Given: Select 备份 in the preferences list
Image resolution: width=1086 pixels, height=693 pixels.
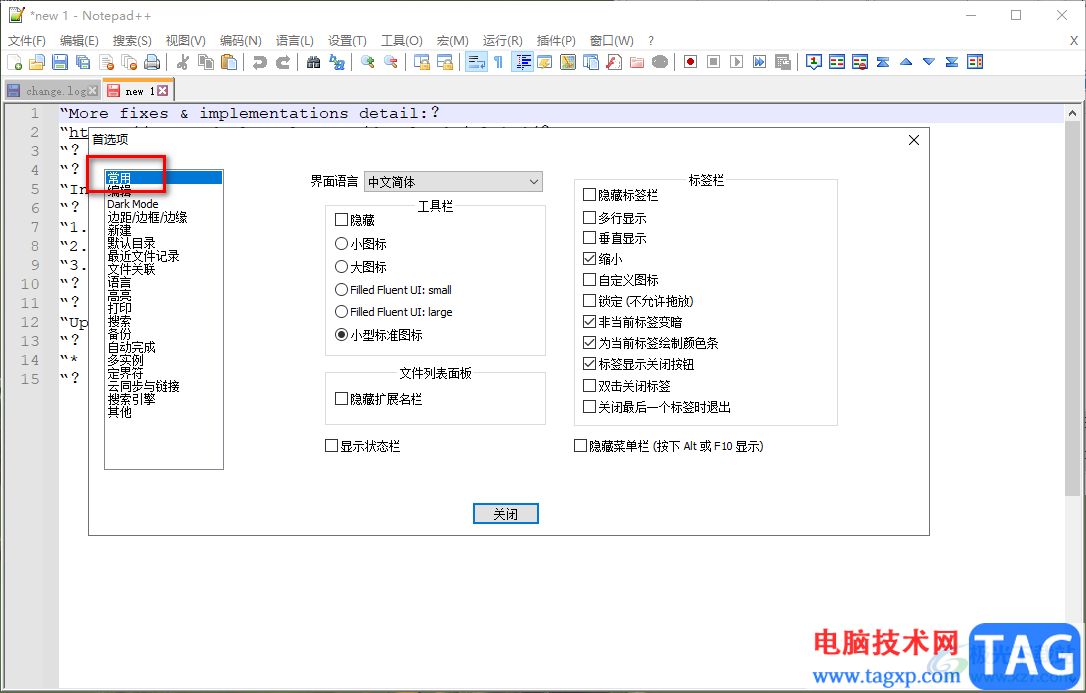Looking at the screenshot, I should [x=119, y=334].
